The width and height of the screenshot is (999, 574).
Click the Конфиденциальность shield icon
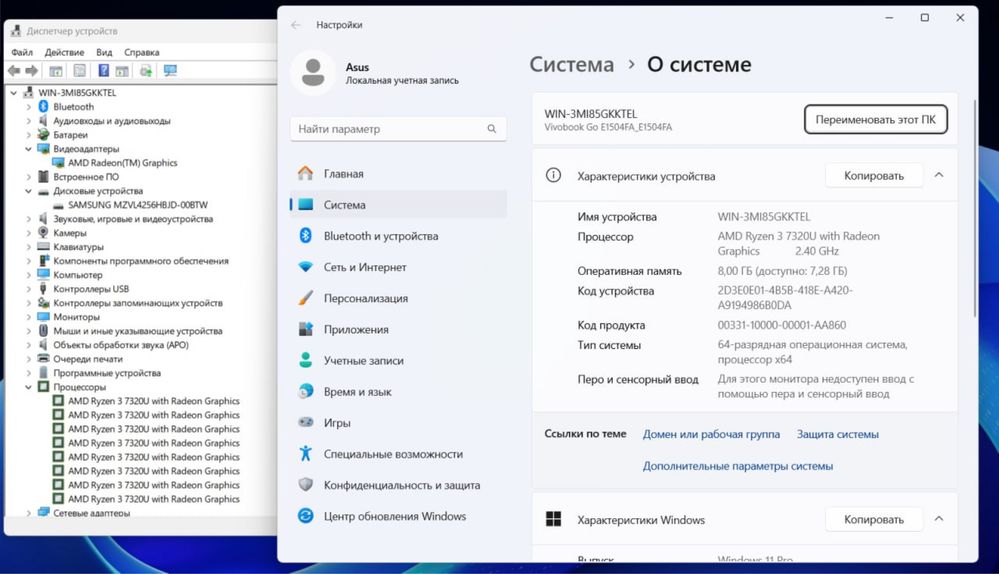[306, 485]
